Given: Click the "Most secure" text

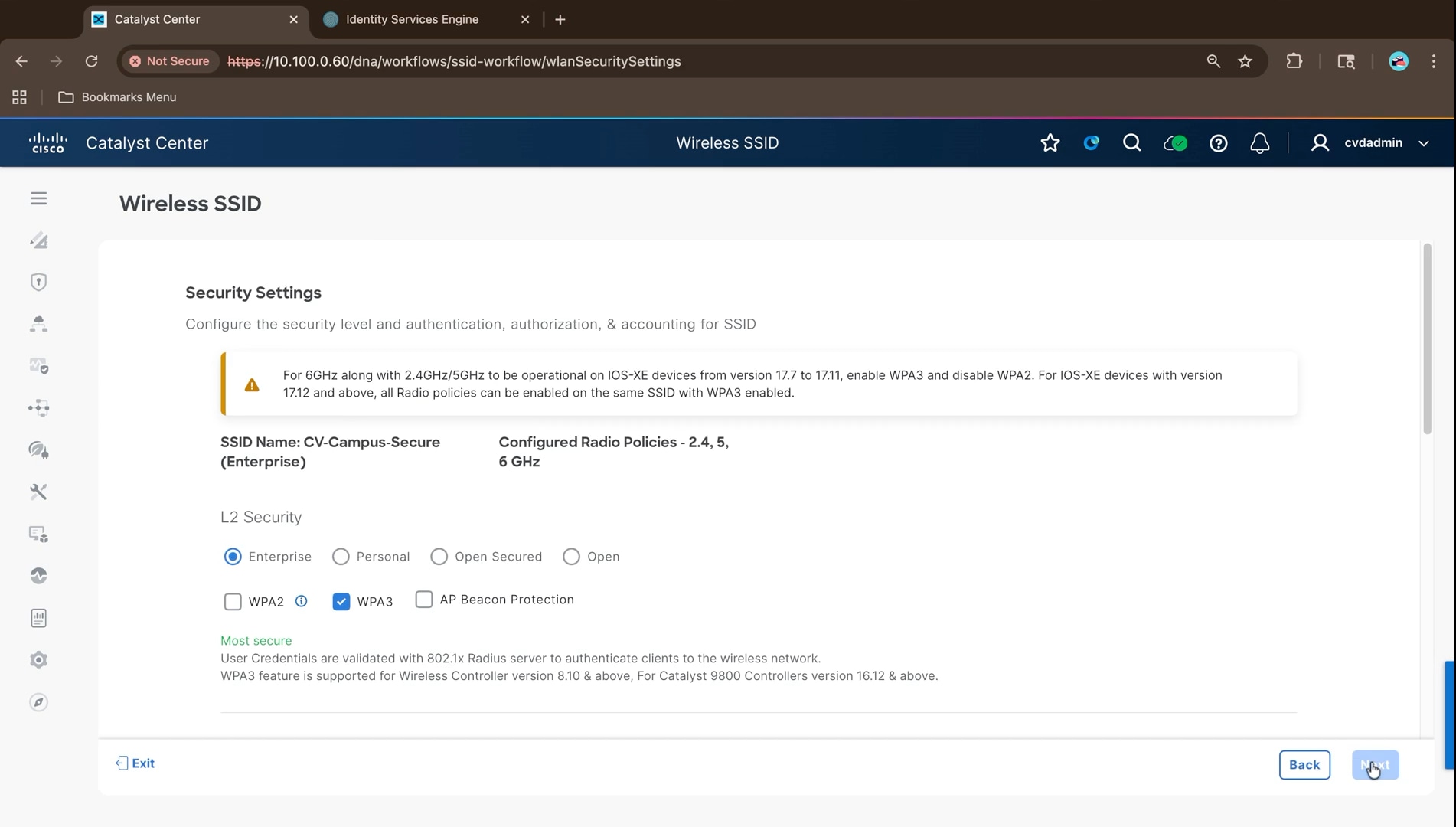Looking at the screenshot, I should point(256,641).
